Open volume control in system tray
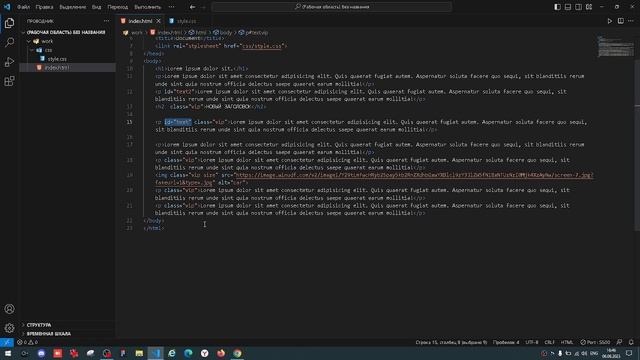Viewport: 640px width, 360px height. tap(584, 353)
